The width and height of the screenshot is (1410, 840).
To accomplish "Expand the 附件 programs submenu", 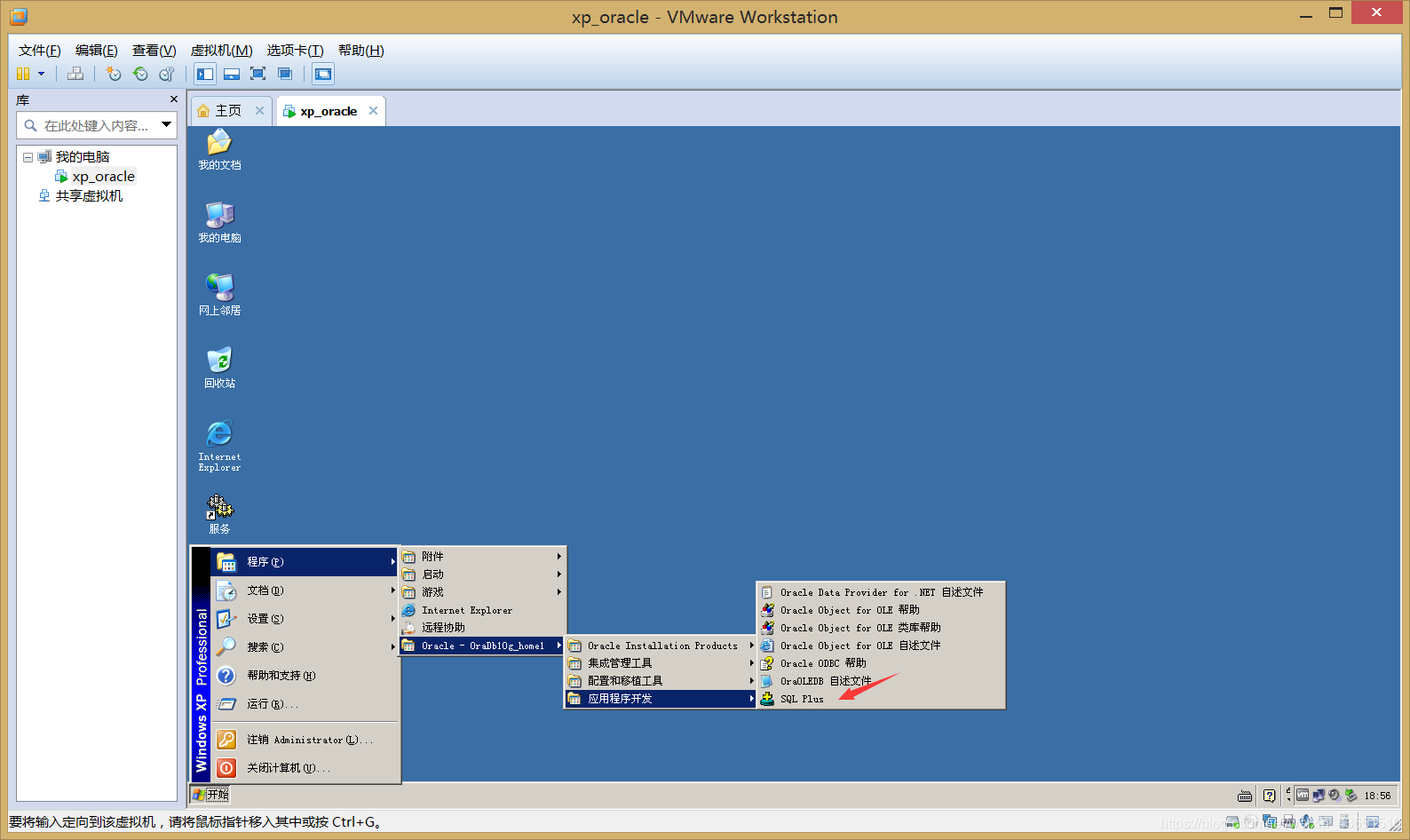I will 482,557.
